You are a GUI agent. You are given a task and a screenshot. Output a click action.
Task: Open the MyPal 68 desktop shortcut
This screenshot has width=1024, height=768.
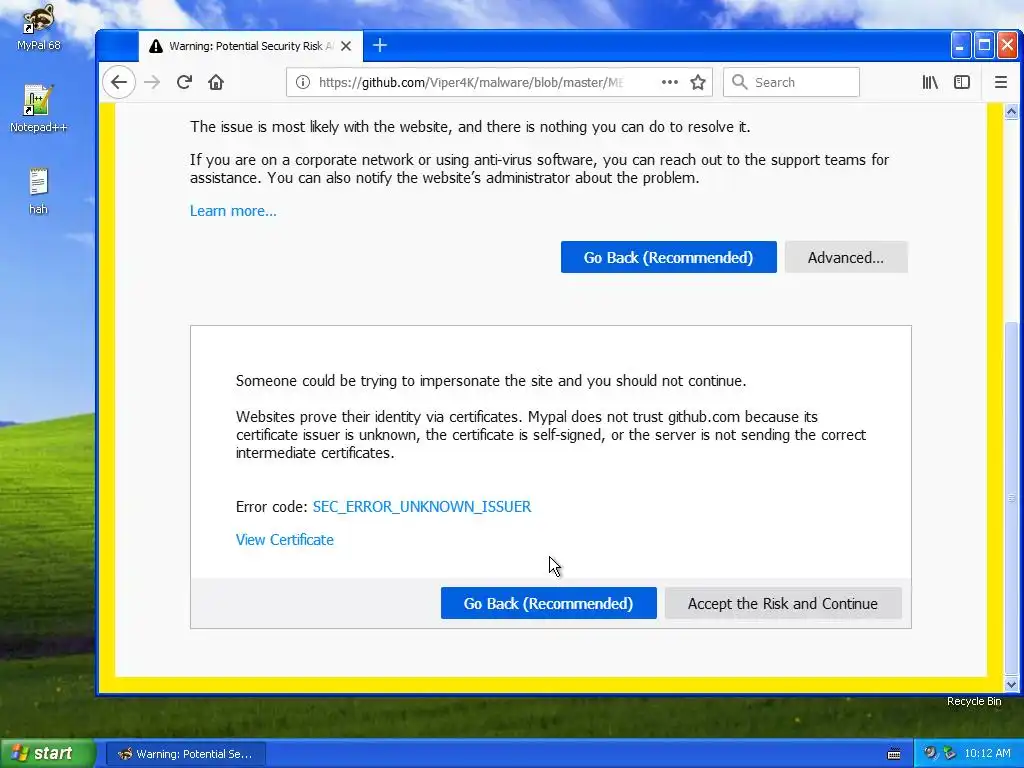(39, 27)
